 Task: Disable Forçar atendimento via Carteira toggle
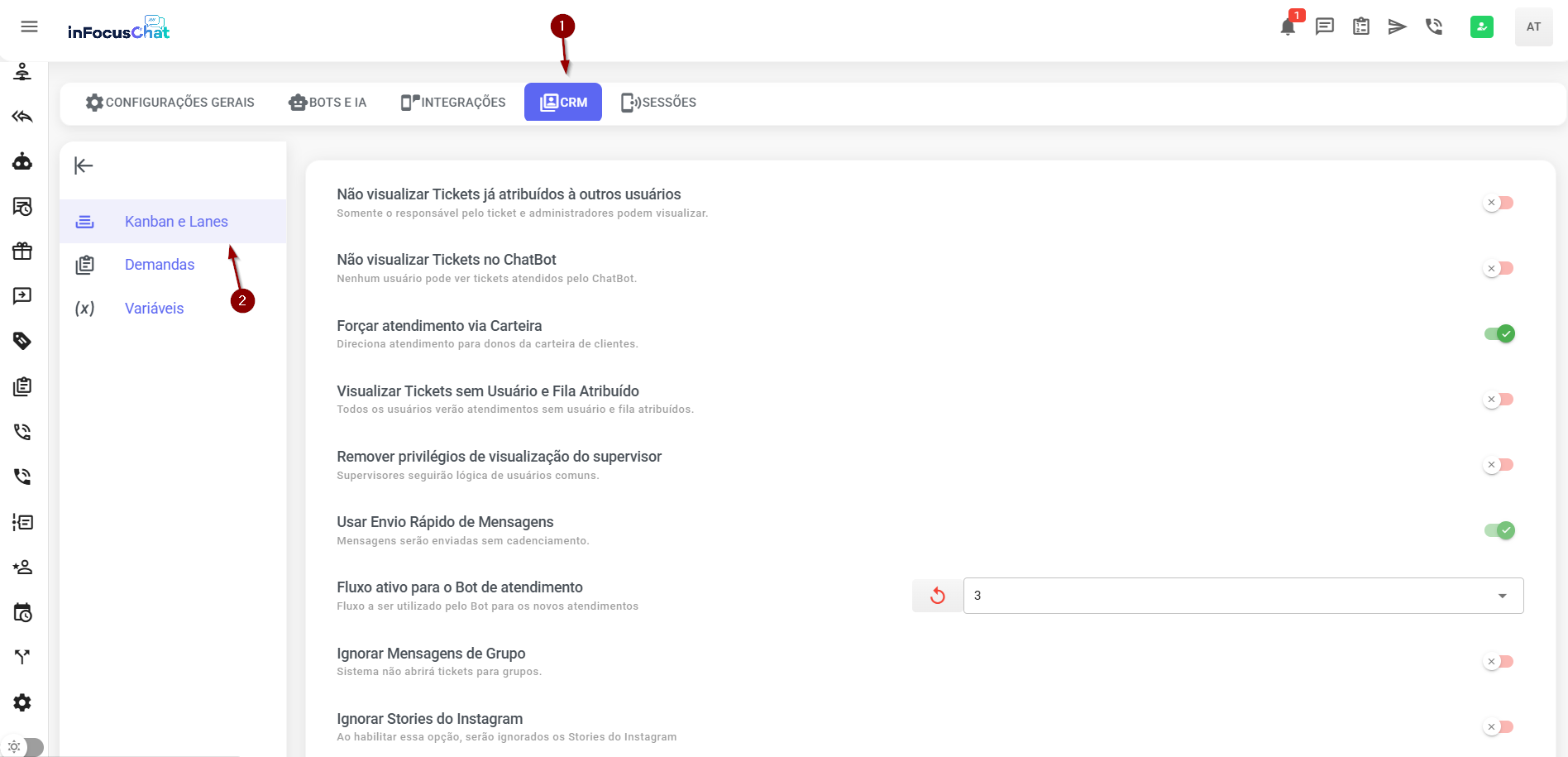[1499, 333]
